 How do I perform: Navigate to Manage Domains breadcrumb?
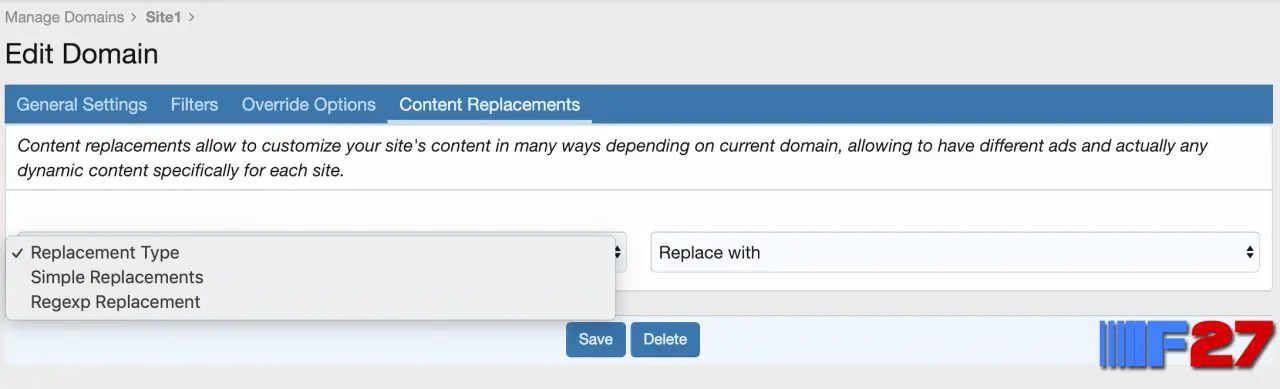(64, 17)
